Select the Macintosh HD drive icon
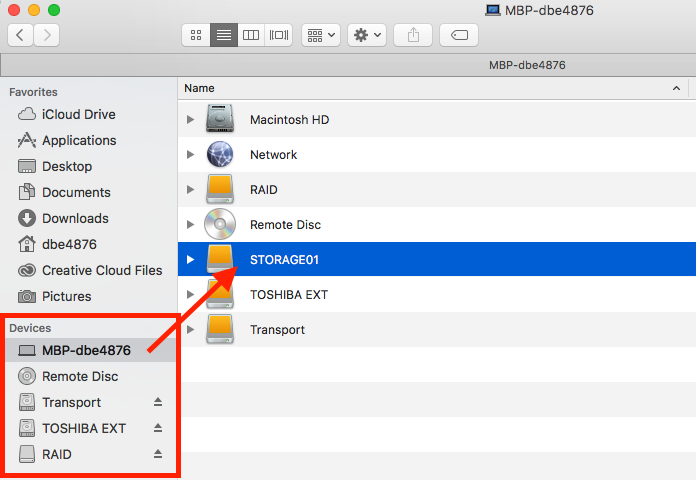Viewport: 696px width, 480px height. [x=220, y=118]
